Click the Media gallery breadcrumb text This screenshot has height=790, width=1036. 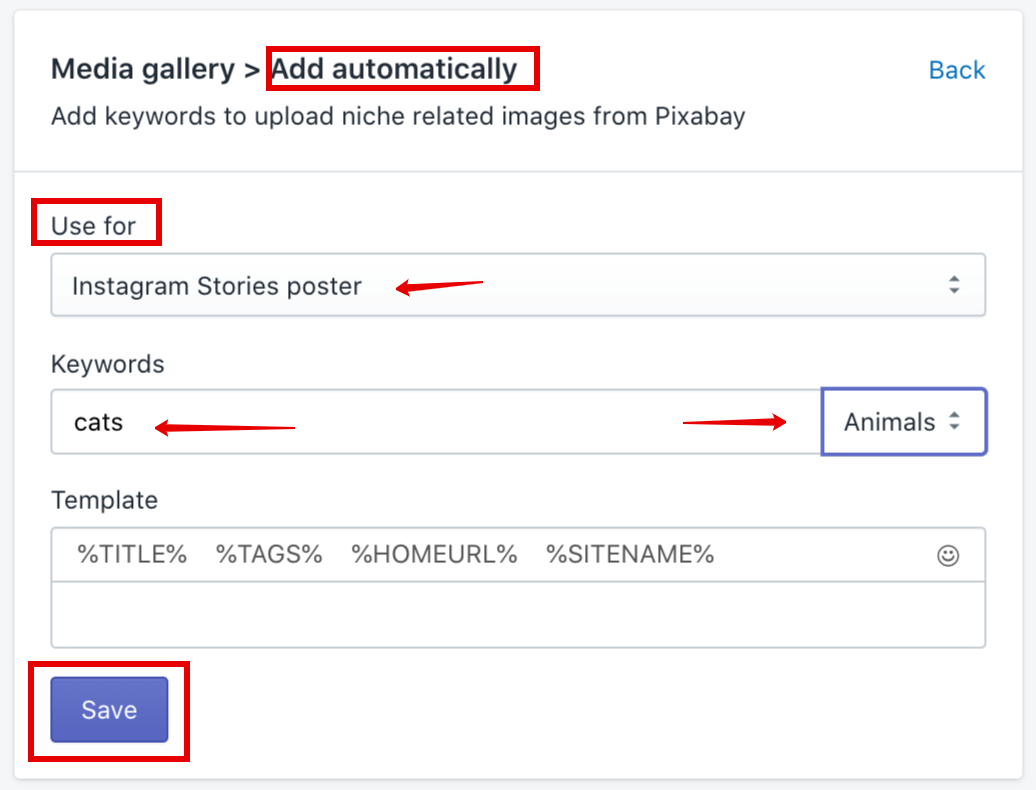[x=143, y=69]
